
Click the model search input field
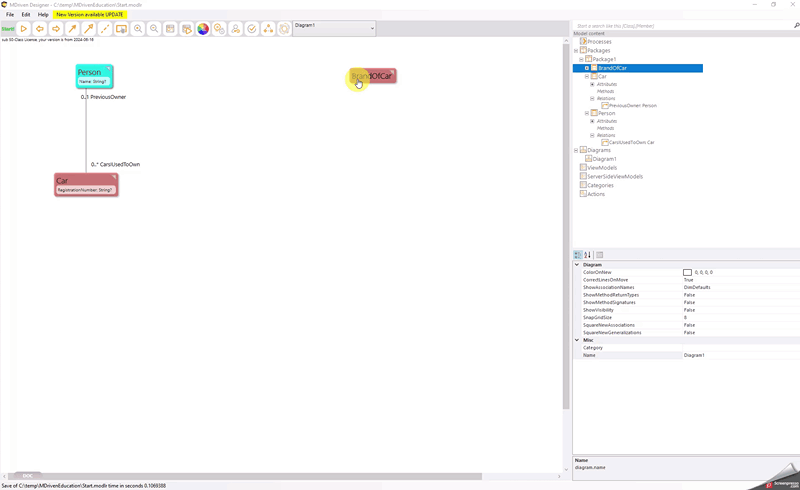pyautogui.click(x=680, y=25)
